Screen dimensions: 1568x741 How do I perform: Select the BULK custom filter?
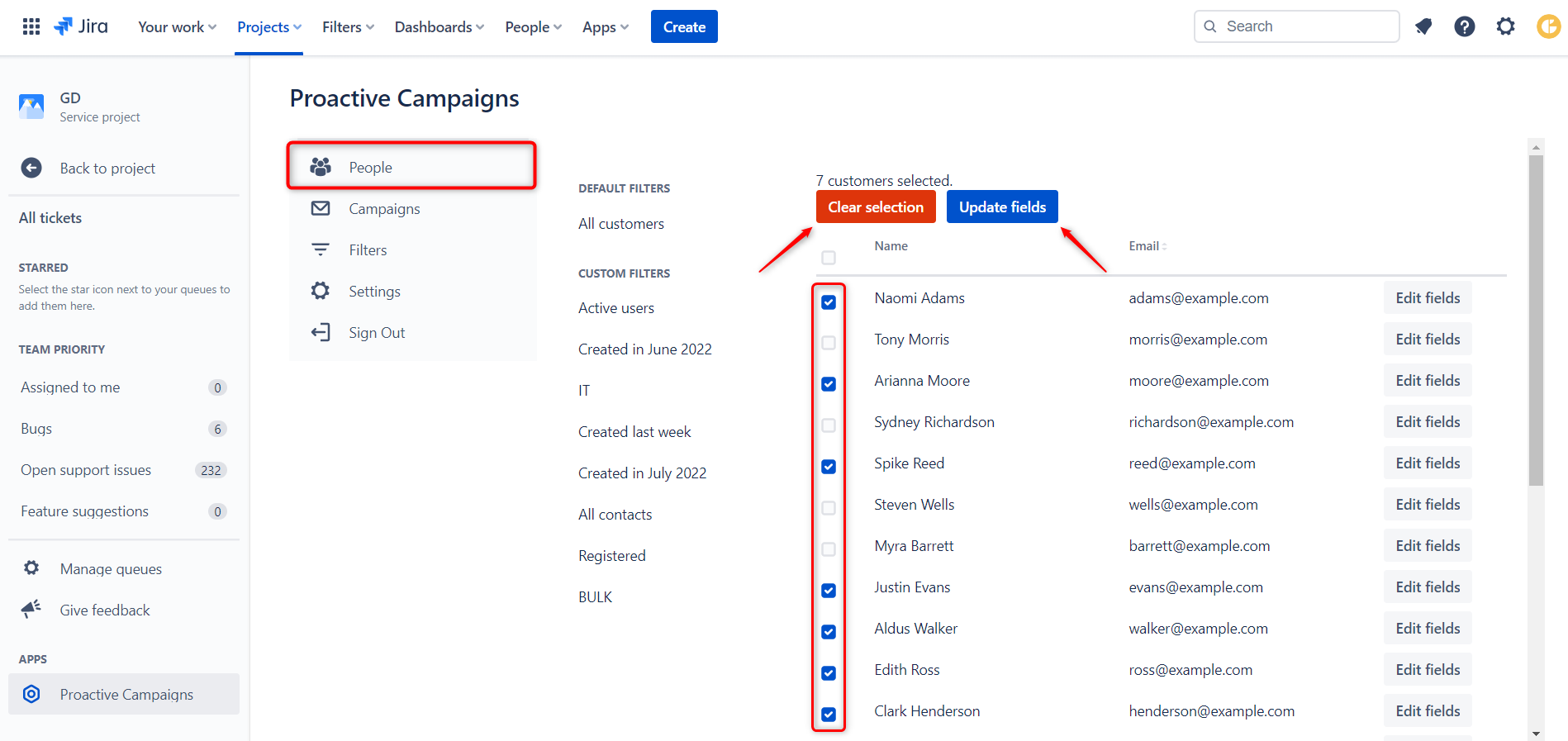click(x=596, y=596)
